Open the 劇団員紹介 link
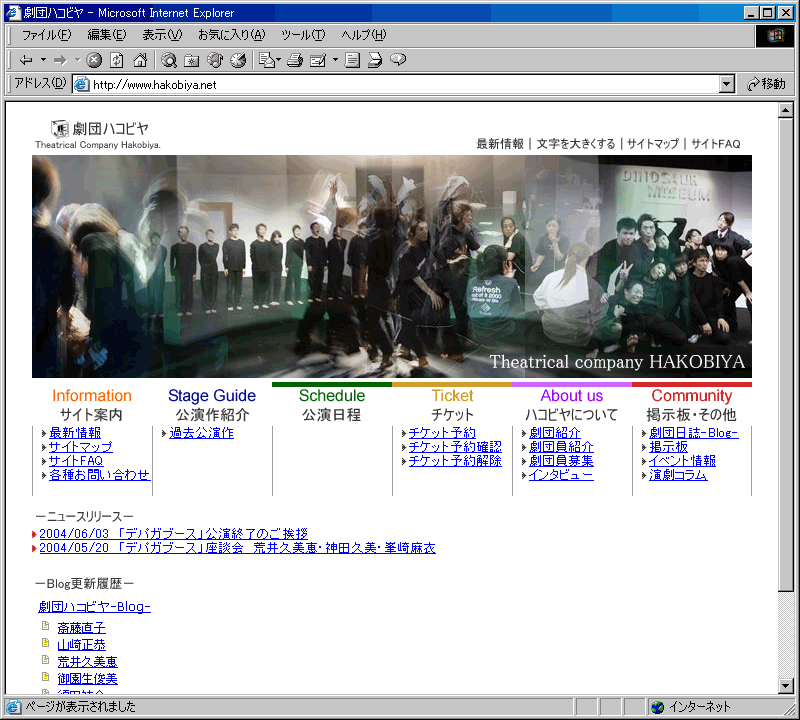The image size is (800, 720). 561,447
